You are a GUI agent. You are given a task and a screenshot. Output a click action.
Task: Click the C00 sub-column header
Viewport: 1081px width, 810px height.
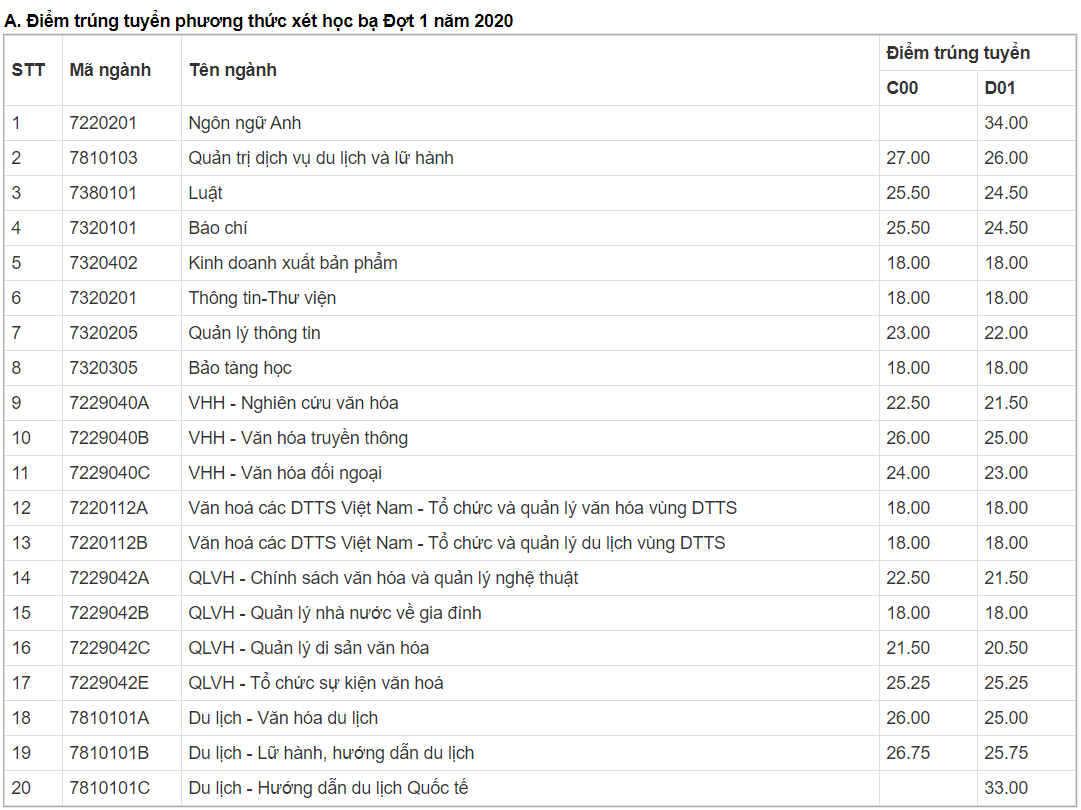coord(902,88)
